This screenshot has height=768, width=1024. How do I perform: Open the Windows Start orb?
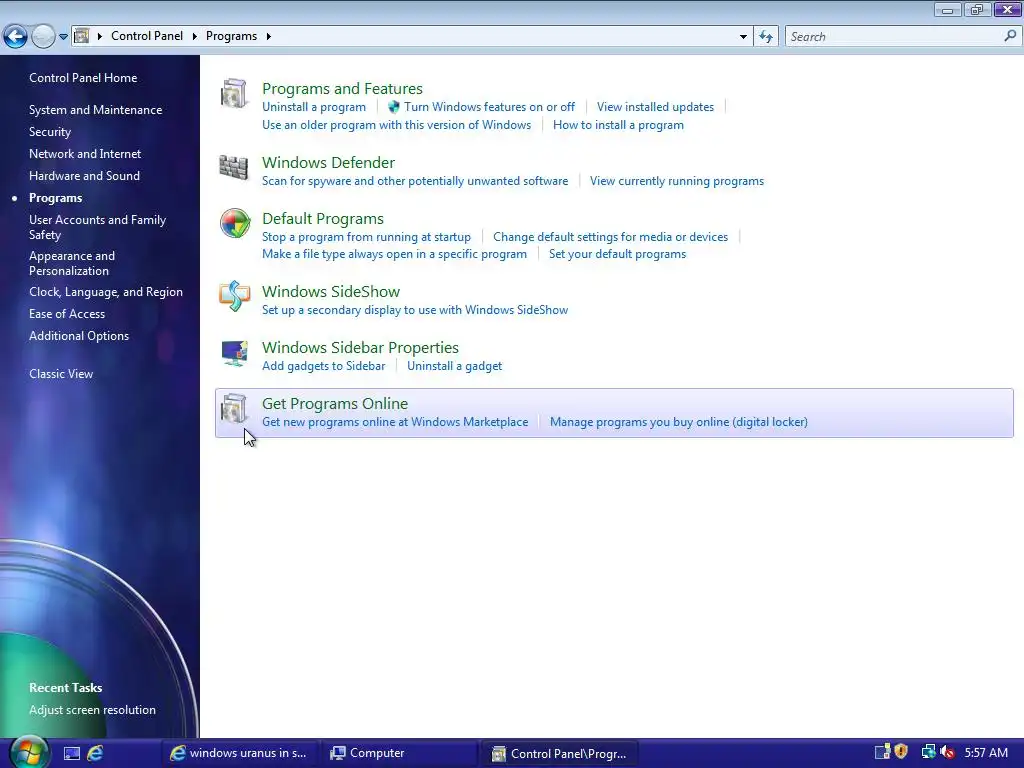(x=29, y=752)
